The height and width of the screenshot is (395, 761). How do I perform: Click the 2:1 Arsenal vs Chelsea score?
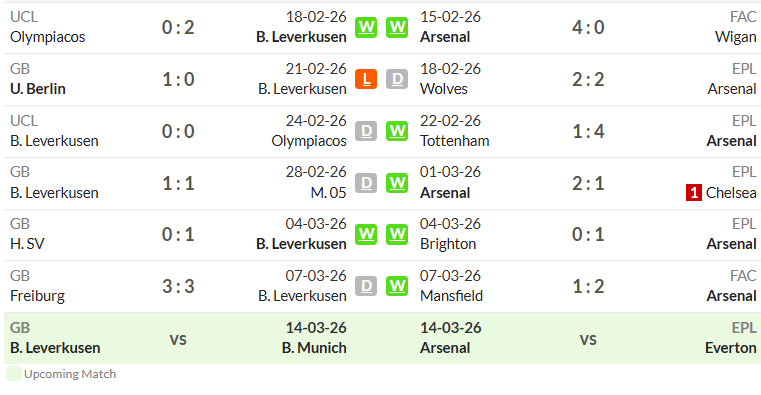588,183
